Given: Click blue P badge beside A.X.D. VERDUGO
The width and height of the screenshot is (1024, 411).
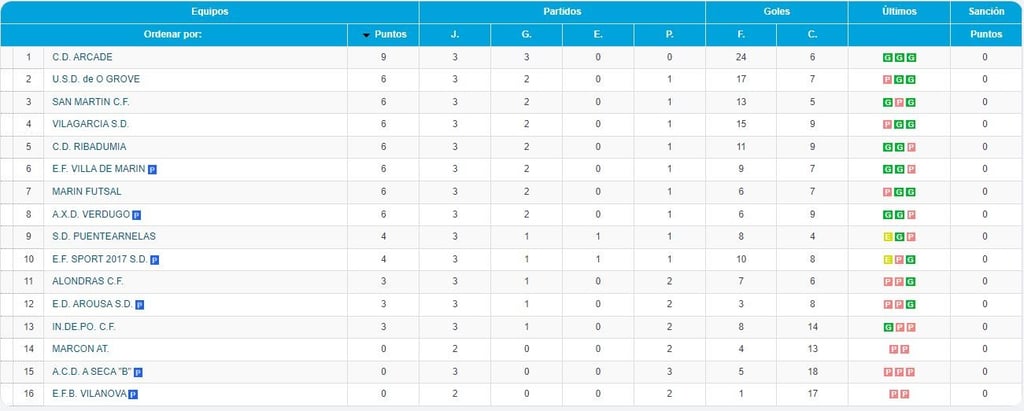Looking at the screenshot, I should [x=136, y=214].
